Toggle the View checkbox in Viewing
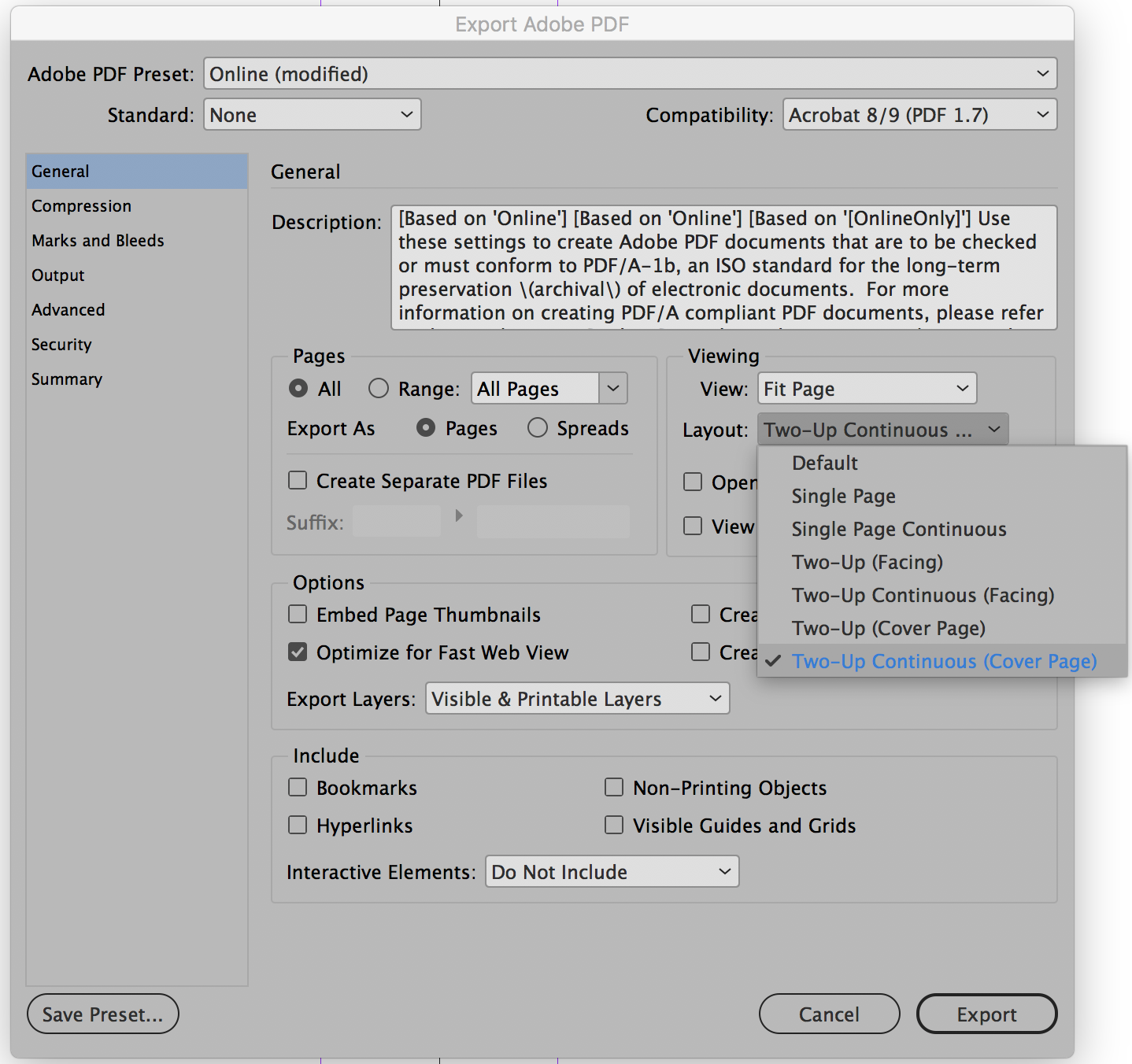 (x=693, y=526)
